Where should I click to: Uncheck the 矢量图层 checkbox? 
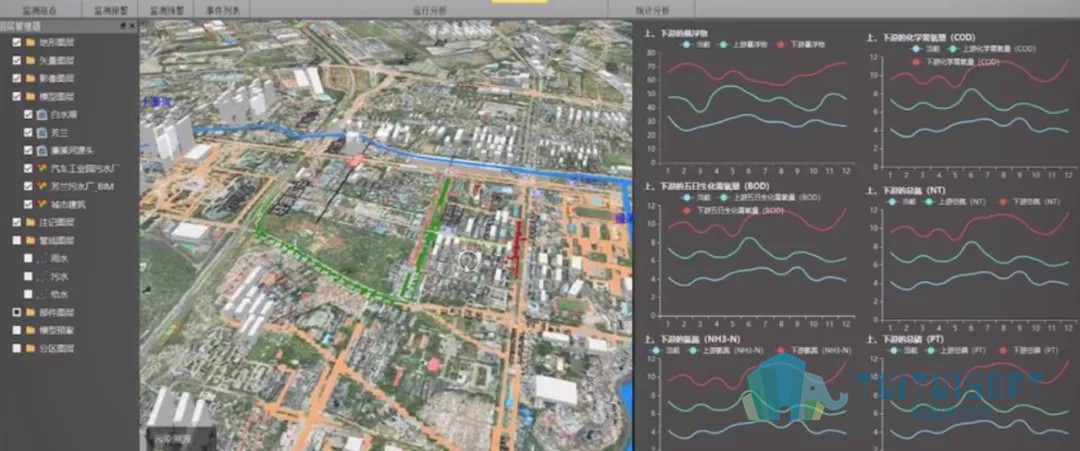coord(17,60)
